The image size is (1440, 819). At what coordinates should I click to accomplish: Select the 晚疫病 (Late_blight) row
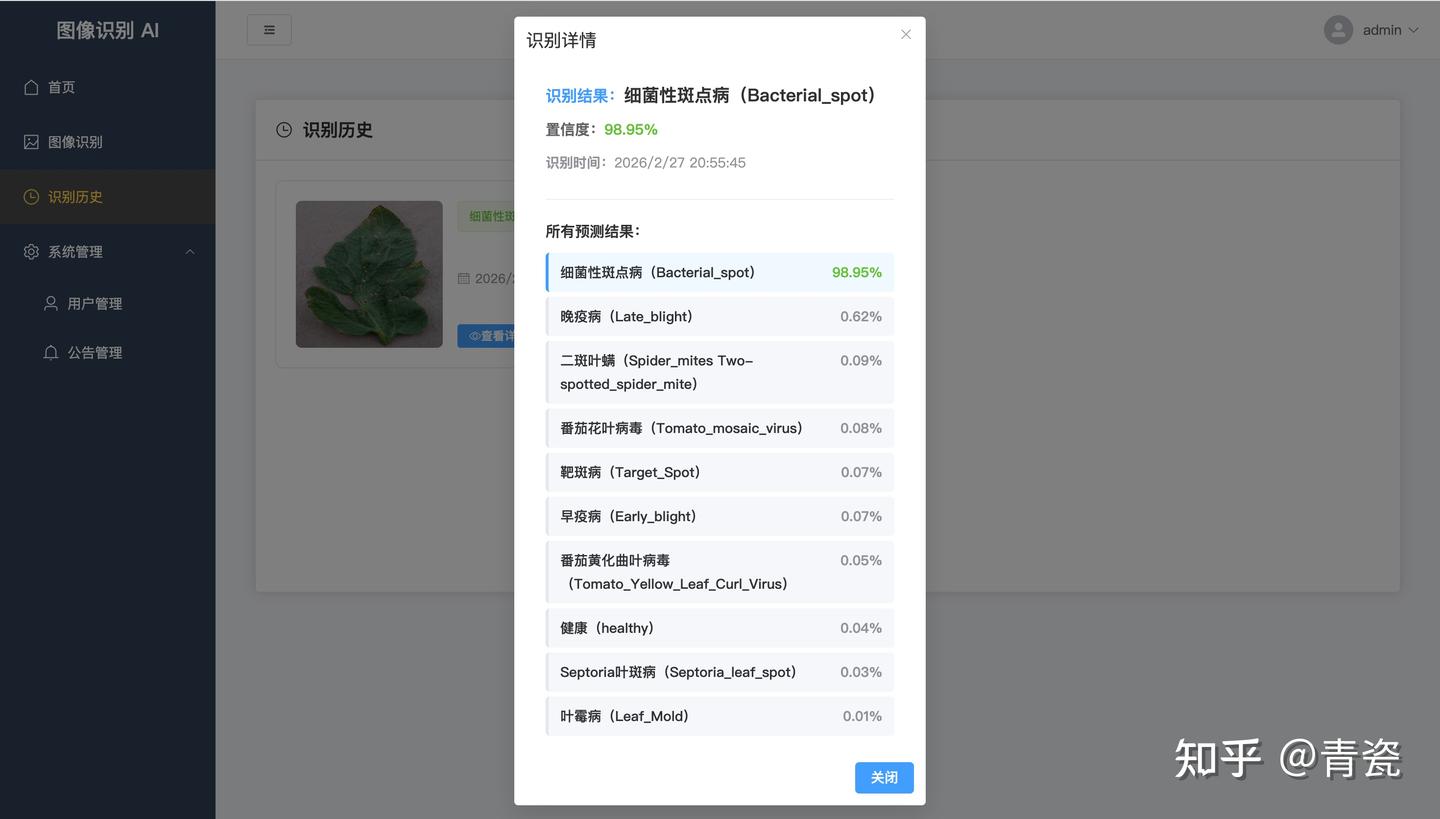pyautogui.click(x=720, y=316)
